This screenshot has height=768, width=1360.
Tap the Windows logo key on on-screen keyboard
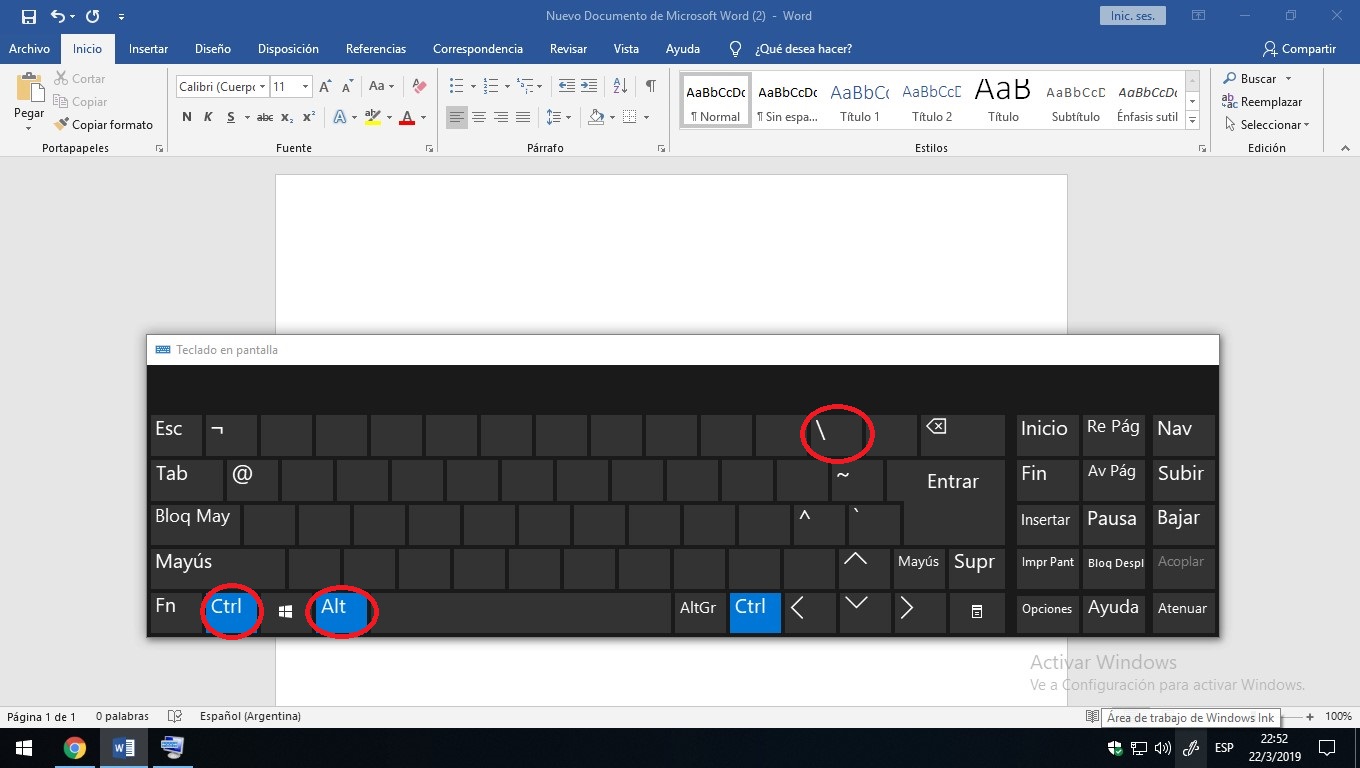(285, 611)
